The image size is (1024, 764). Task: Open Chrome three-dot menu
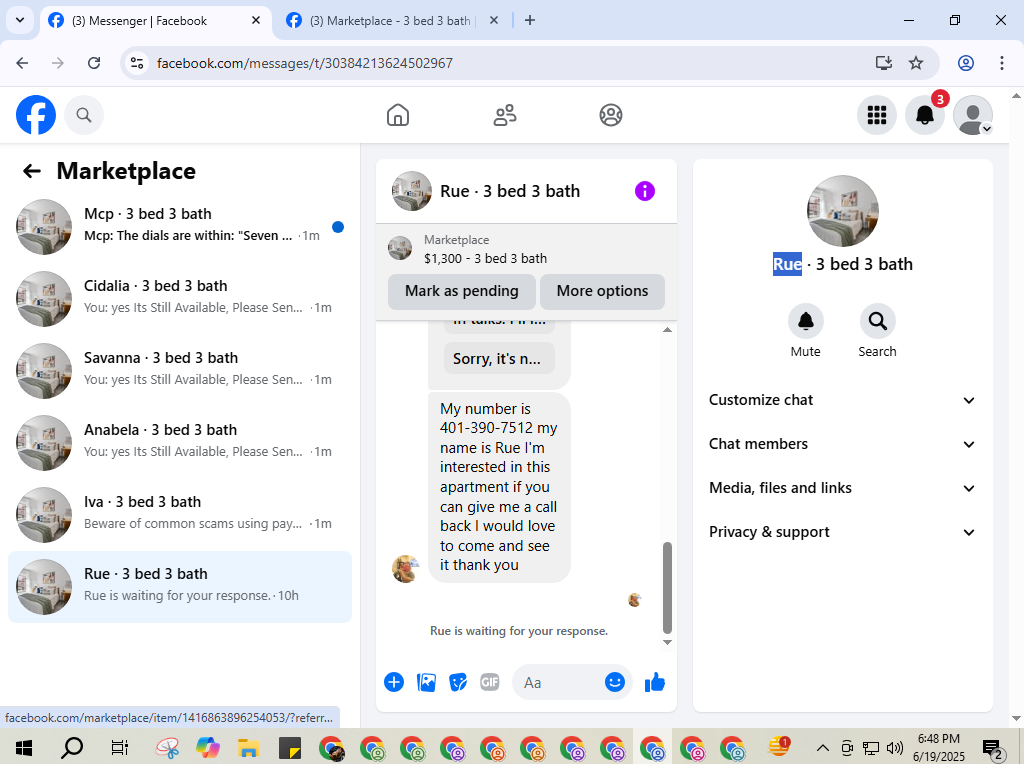(1002, 63)
